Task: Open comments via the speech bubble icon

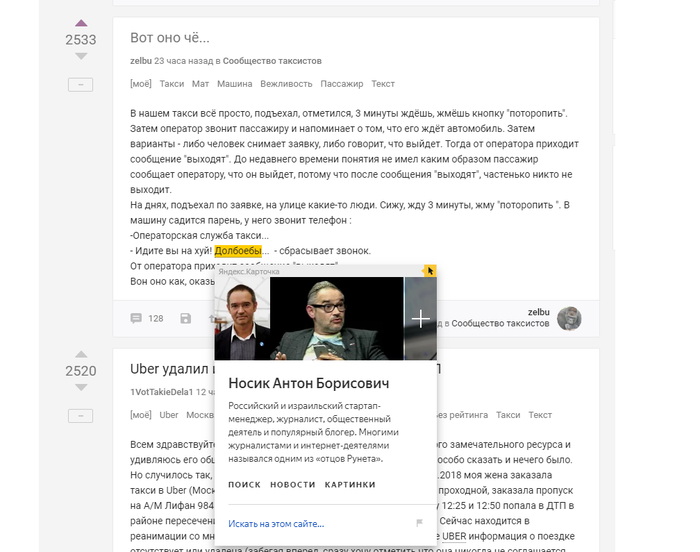Action: click(x=136, y=318)
